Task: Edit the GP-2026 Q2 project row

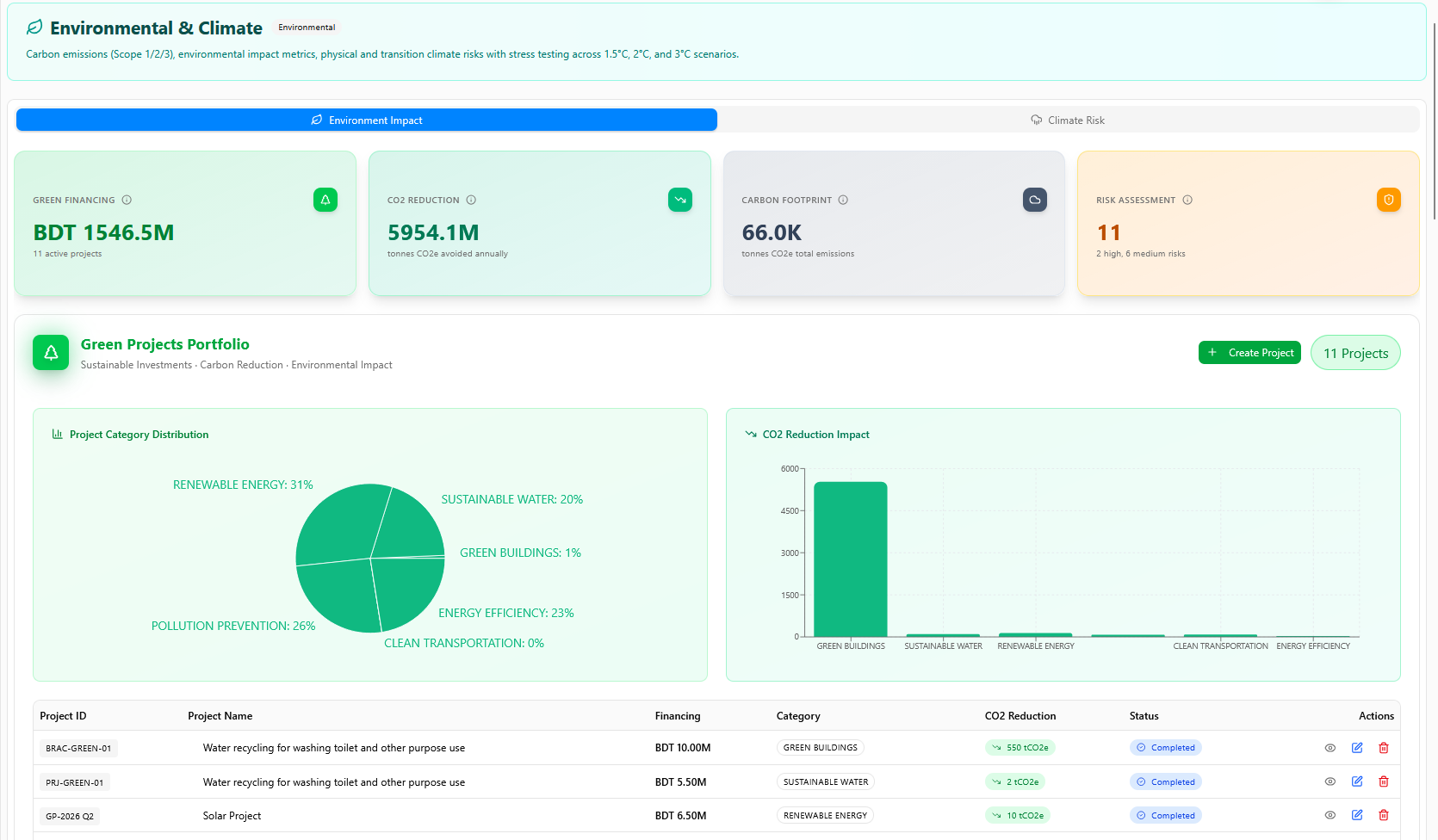Action: tap(1357, 815)
